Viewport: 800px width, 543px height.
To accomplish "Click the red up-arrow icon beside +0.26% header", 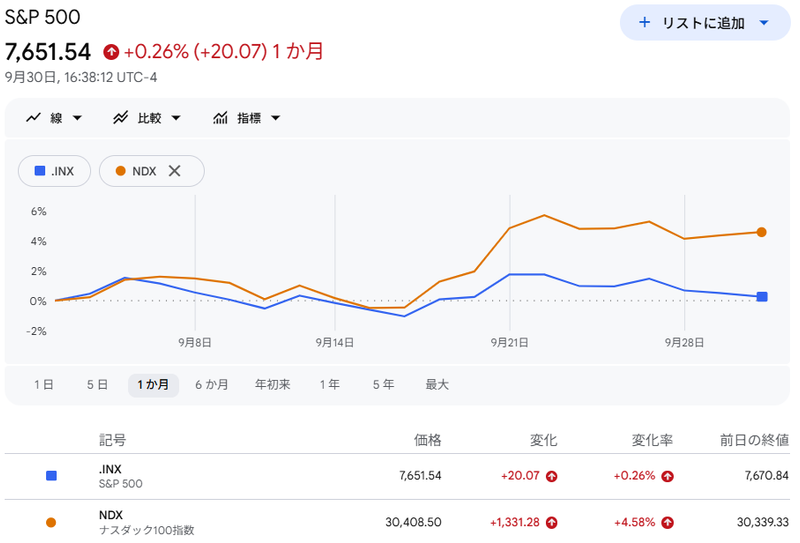I will 111,52.
